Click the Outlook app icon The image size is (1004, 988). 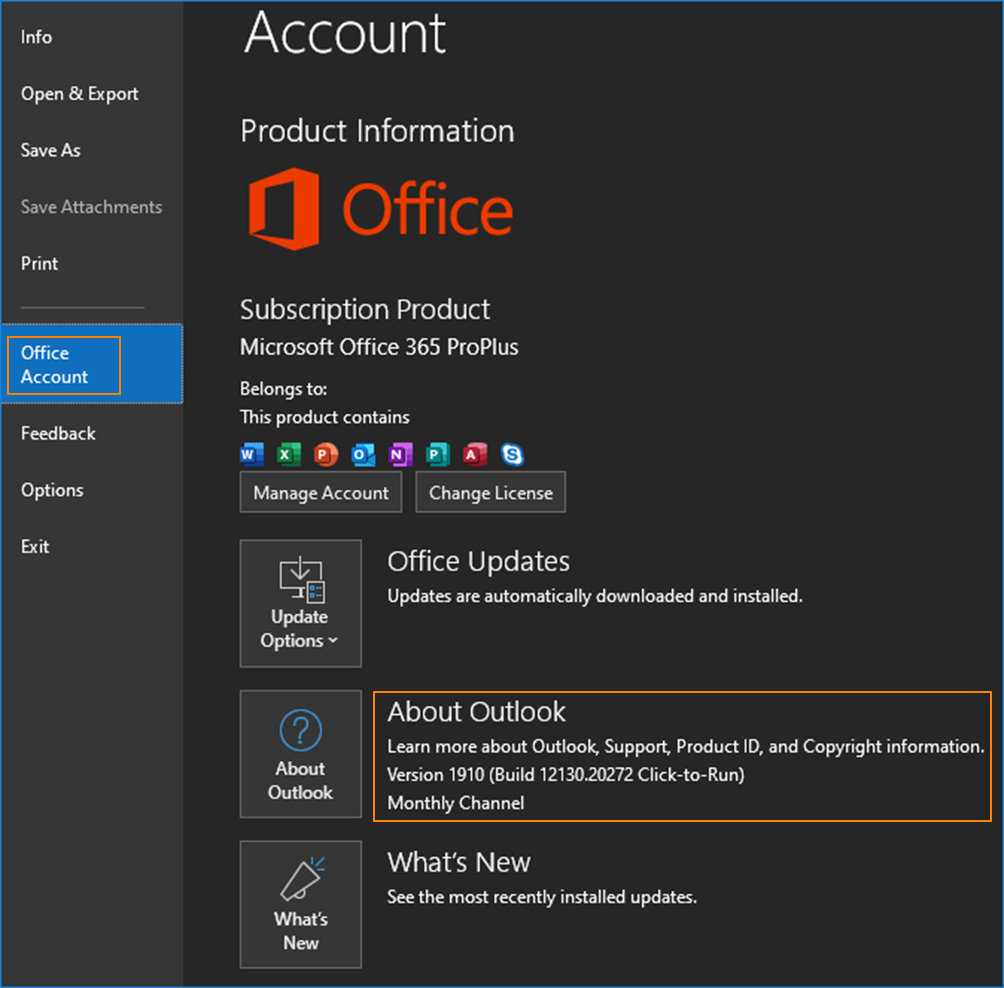click(363, 455)
